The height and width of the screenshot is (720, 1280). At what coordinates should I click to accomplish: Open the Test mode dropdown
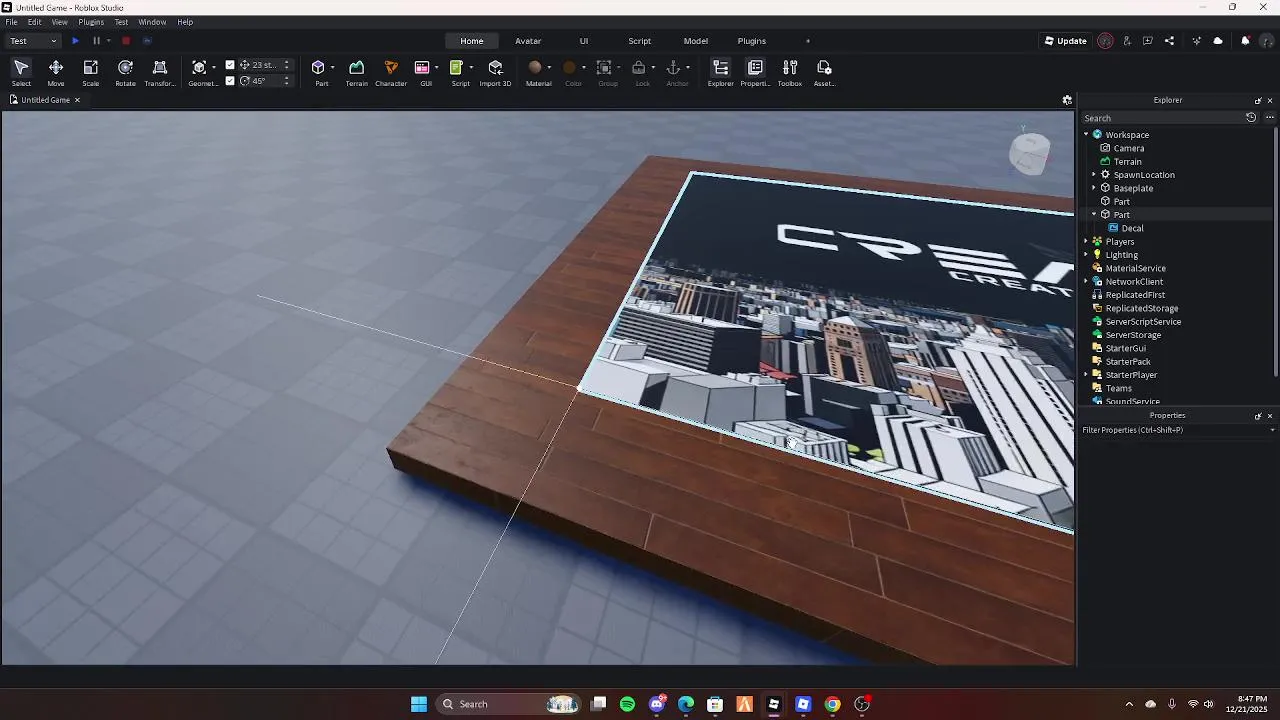click(34, 41)
